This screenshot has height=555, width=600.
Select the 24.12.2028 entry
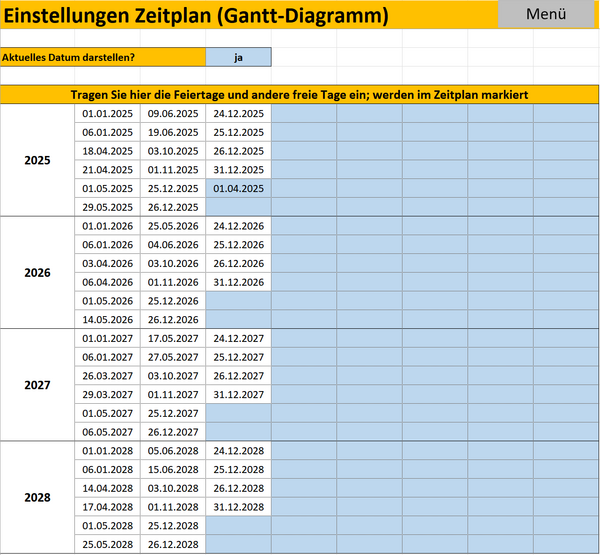pyautogui.click(x=239, y=451)
